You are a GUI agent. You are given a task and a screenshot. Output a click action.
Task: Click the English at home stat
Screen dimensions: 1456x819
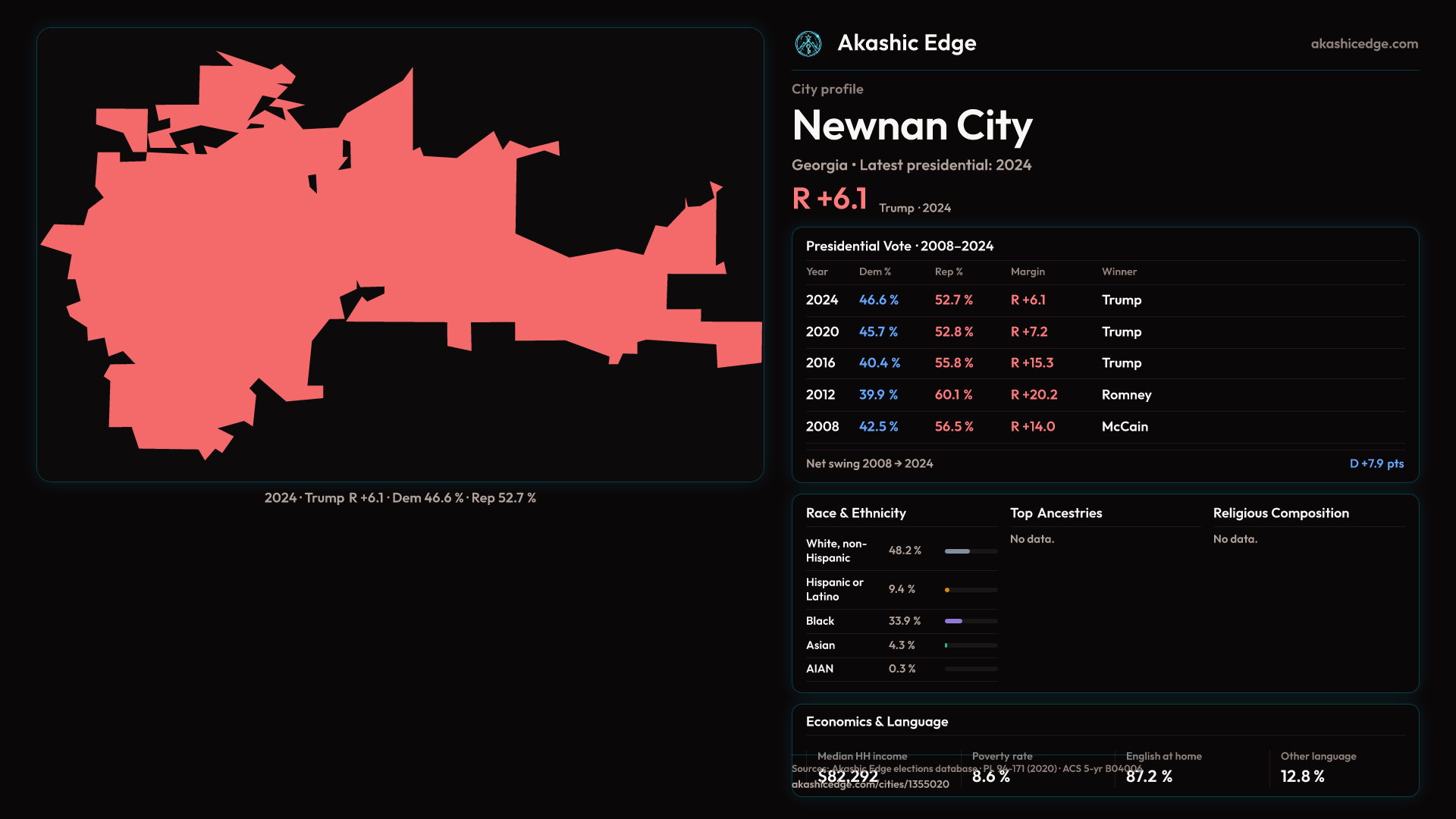pyautogui.click(x=1149, y=777)
